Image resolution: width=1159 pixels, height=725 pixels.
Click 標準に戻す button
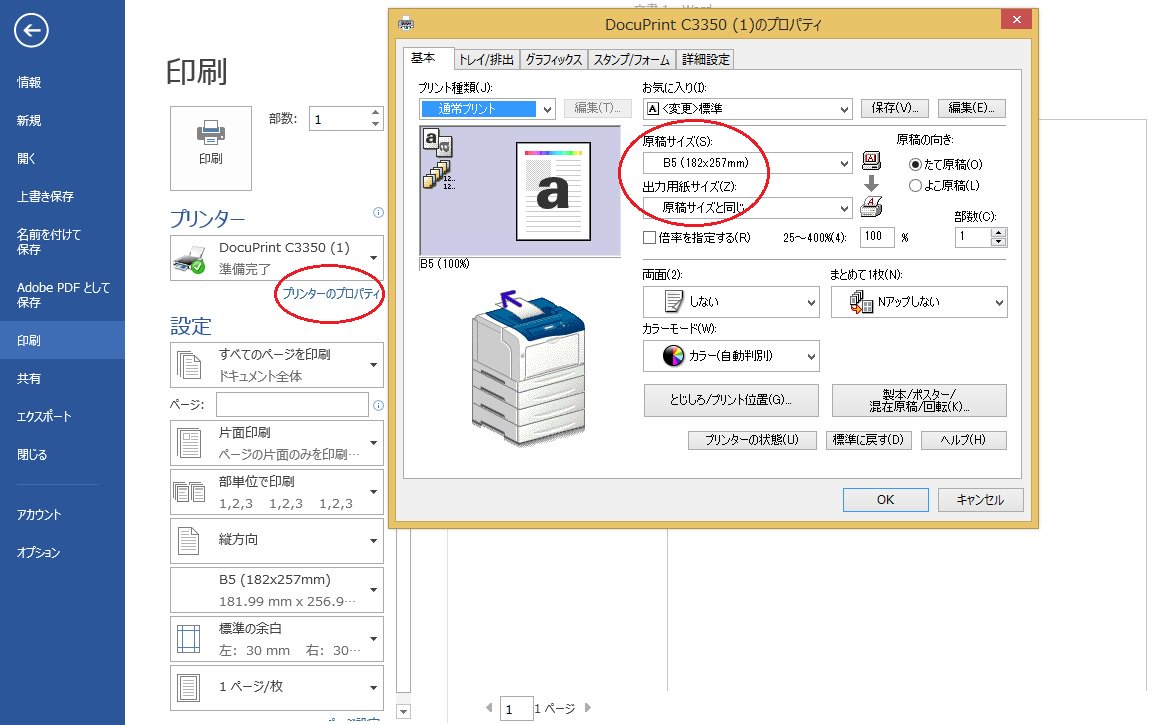pos(869,440)
